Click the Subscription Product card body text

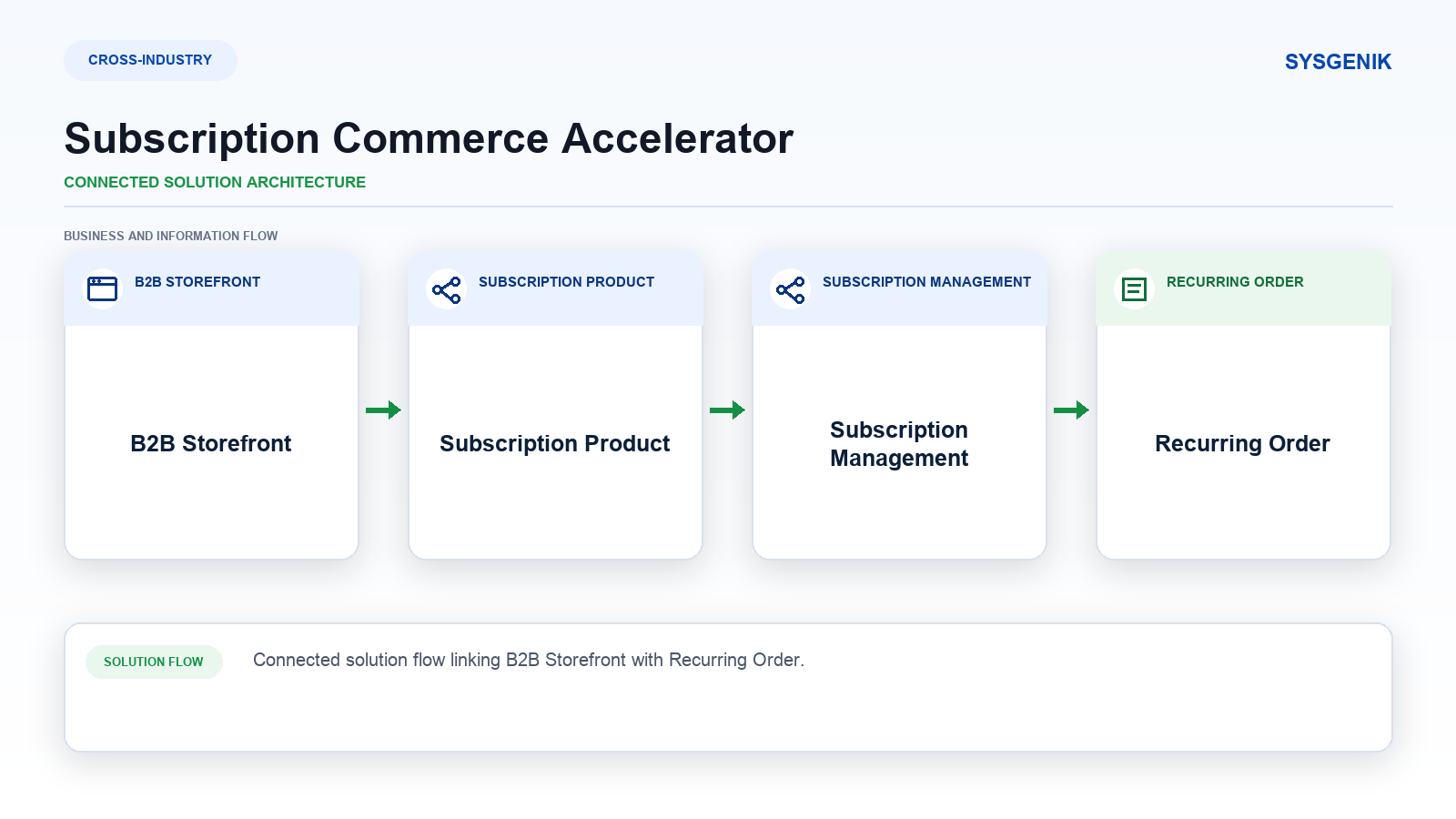(555, 443)
